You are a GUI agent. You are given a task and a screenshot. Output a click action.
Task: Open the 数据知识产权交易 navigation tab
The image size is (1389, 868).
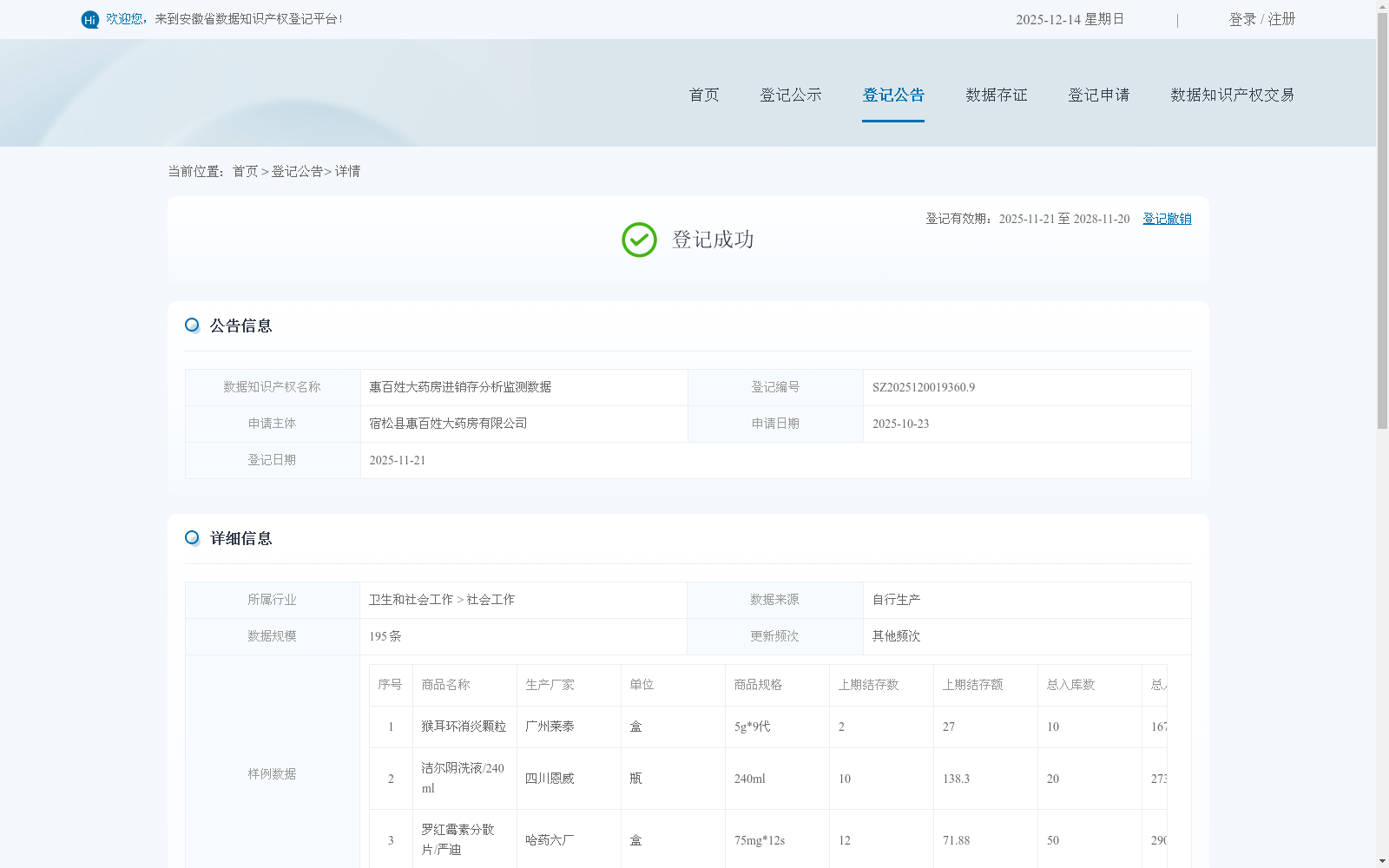(1233, 95)
